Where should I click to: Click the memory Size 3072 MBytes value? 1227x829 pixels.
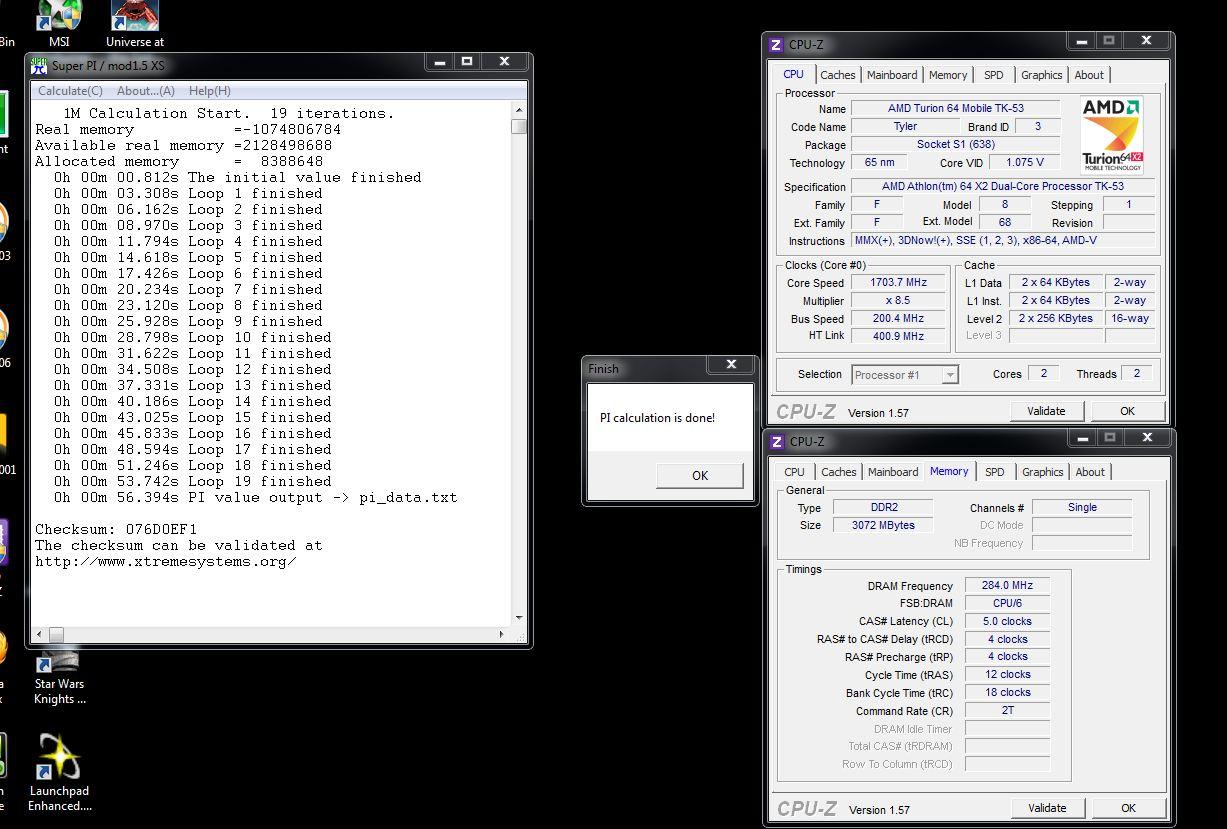pyautogui.click(x=883, y=526)
